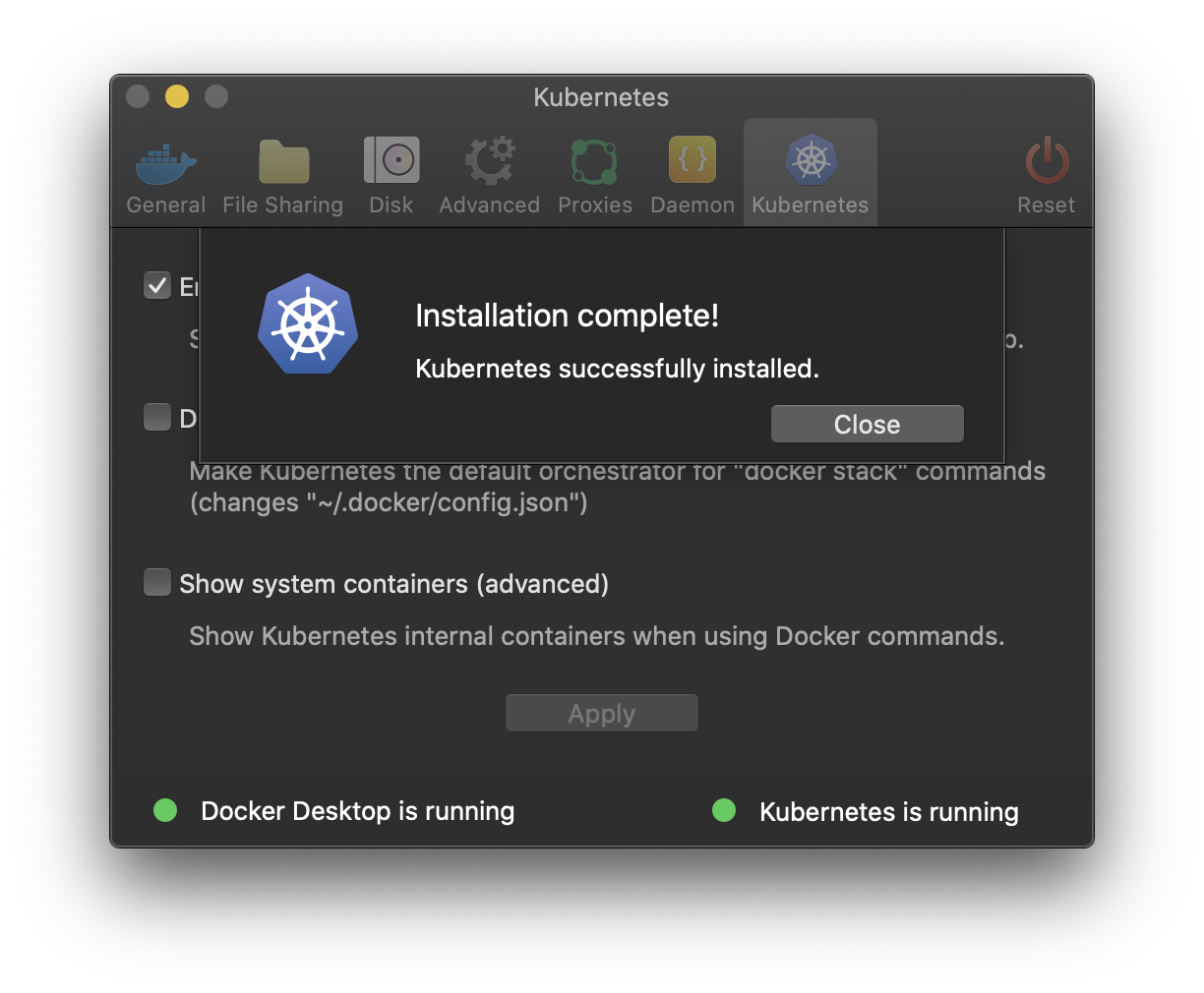Click the yellow minimize window button

177,96
